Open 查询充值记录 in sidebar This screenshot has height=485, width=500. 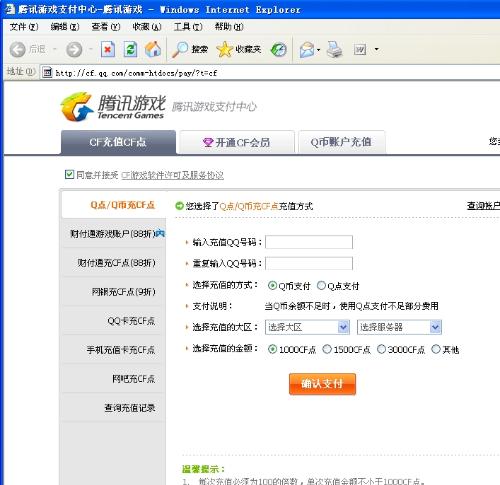click(x=114, y=408)
